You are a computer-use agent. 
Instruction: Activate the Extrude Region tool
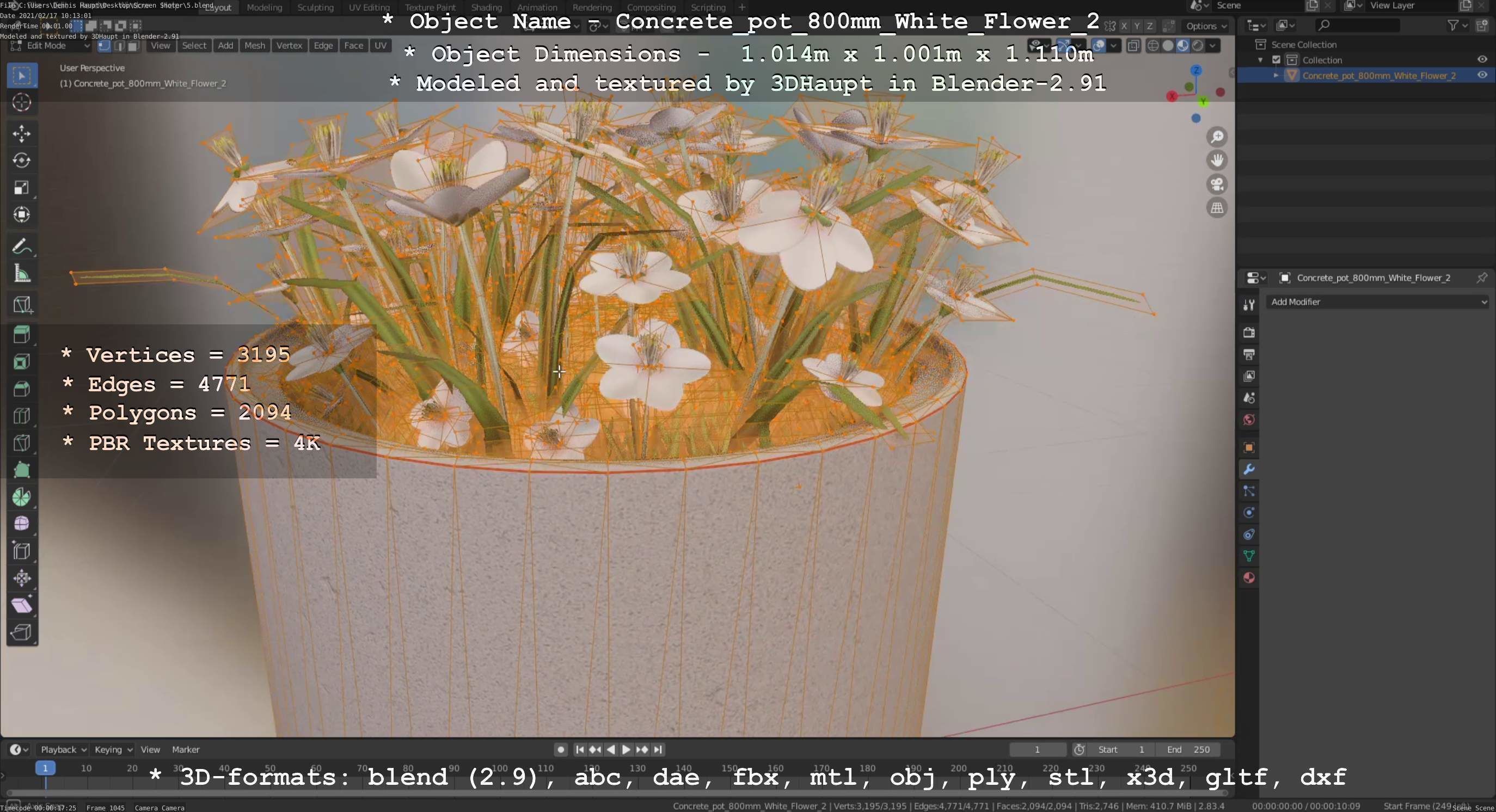point(22,335)
